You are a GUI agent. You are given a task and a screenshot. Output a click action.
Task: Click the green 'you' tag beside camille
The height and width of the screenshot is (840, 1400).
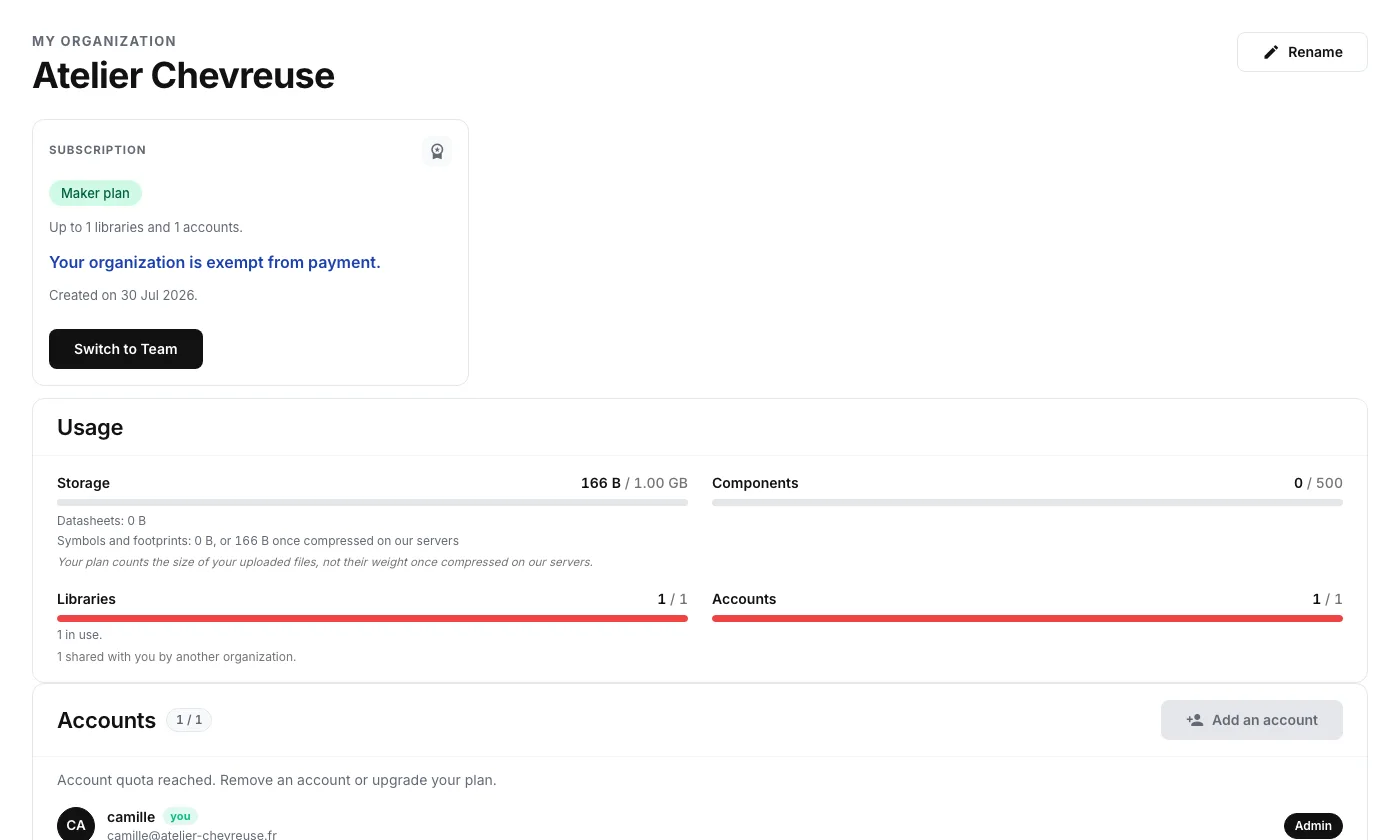180,817
